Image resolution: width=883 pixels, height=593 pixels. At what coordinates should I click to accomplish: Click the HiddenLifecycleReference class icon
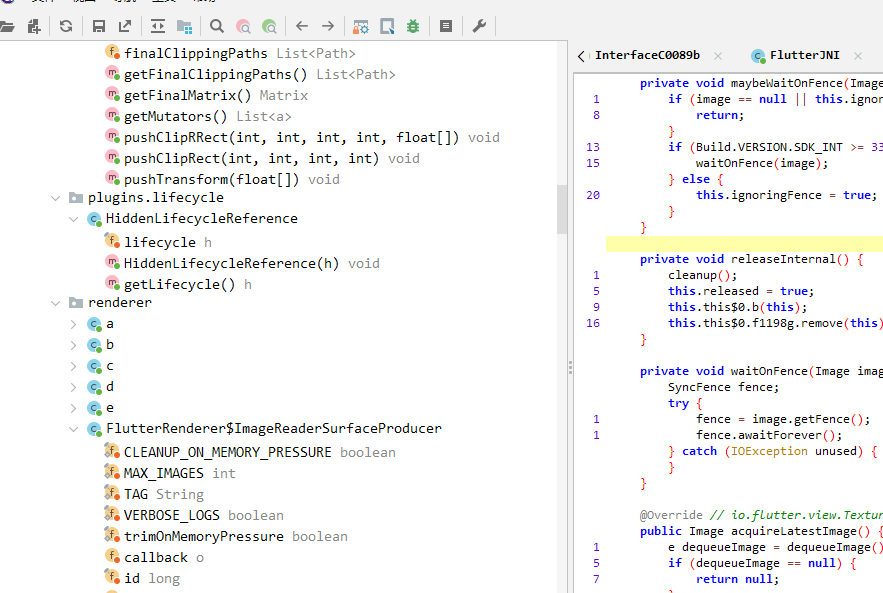click(x=94, y=219)
